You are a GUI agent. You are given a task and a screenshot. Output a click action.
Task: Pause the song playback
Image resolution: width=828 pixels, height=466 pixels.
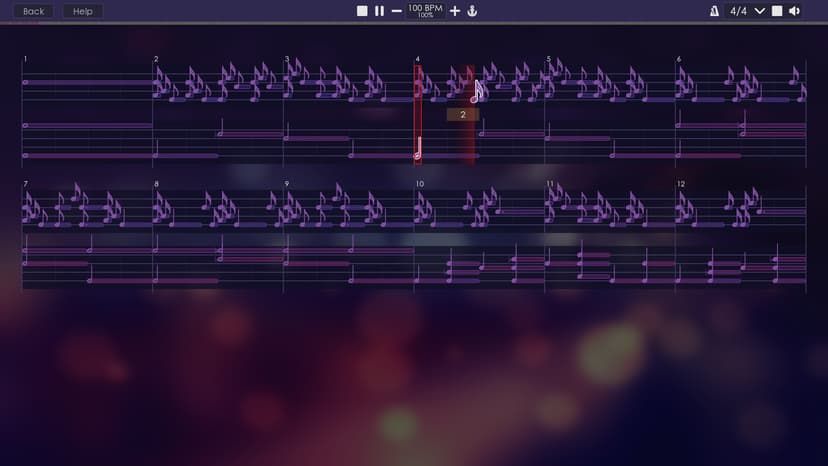point(379,11)
